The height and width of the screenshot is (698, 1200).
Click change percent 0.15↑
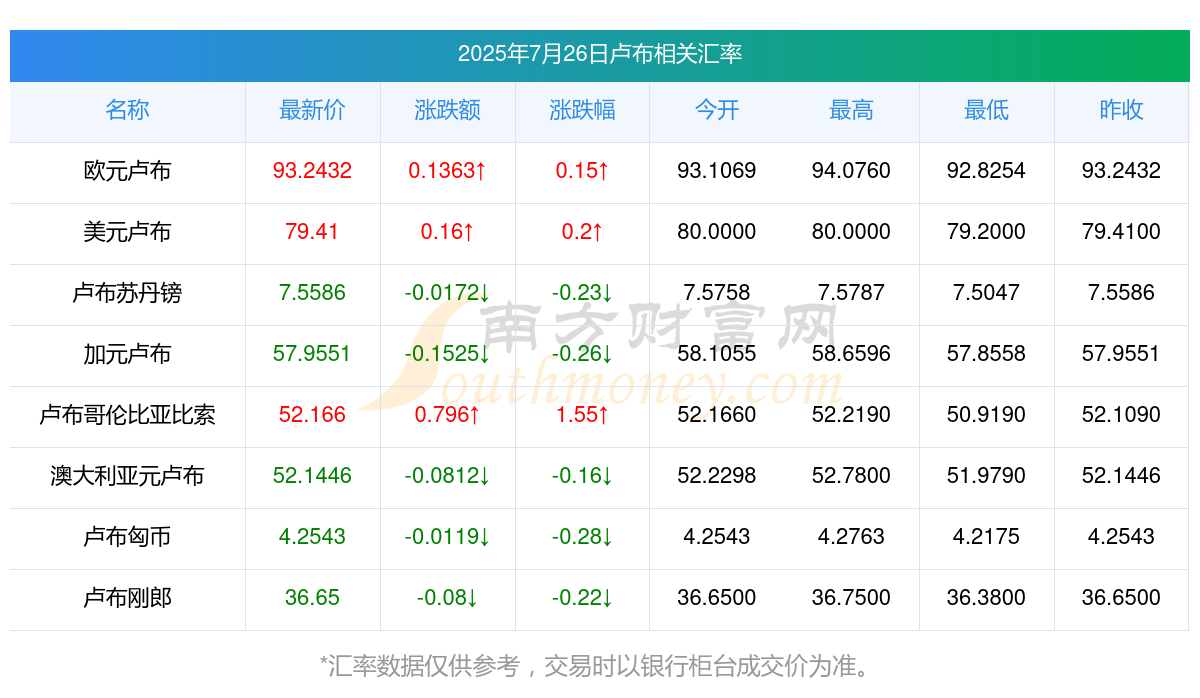click(582, 171)
